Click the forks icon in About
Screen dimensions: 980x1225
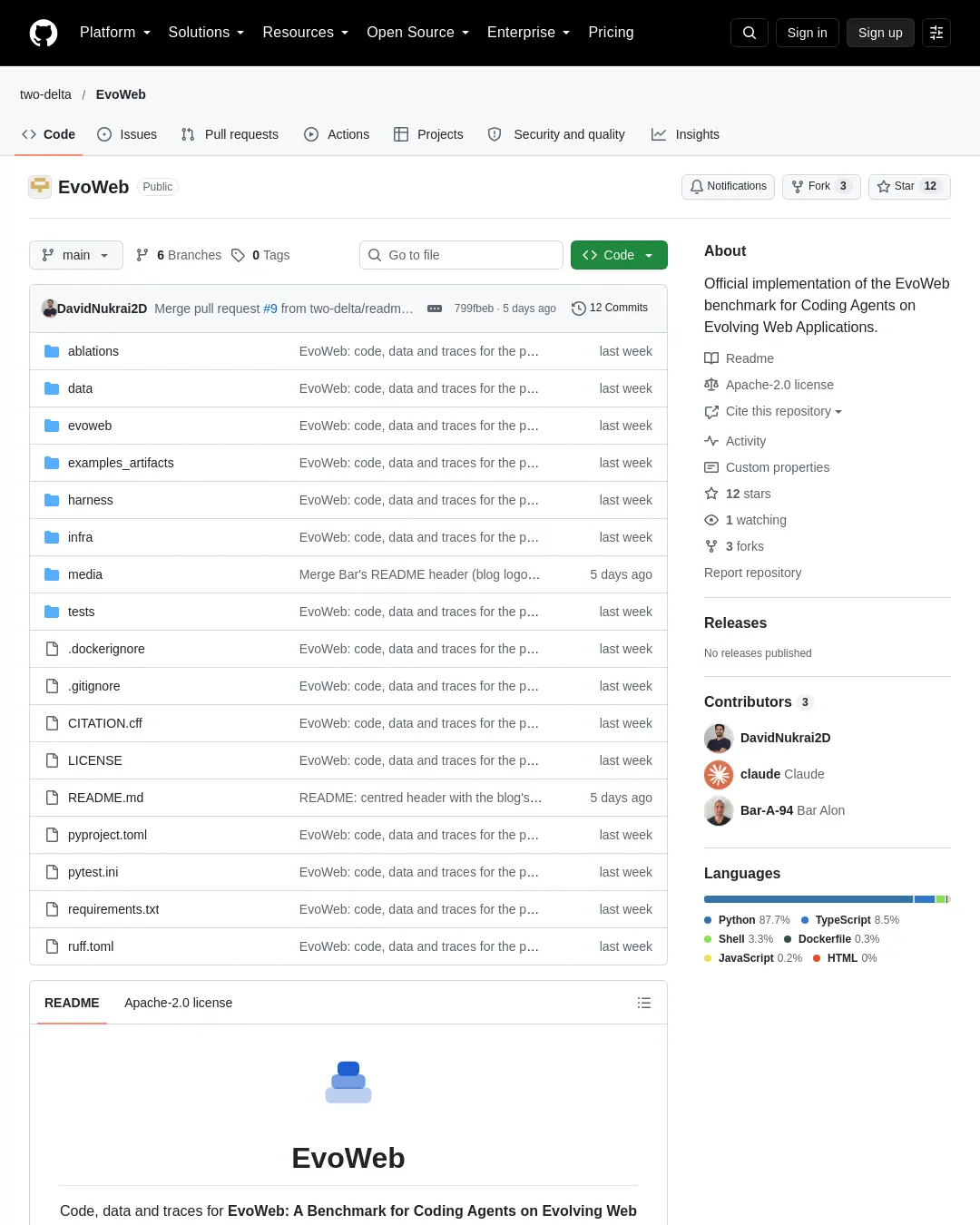click(711, 546)
